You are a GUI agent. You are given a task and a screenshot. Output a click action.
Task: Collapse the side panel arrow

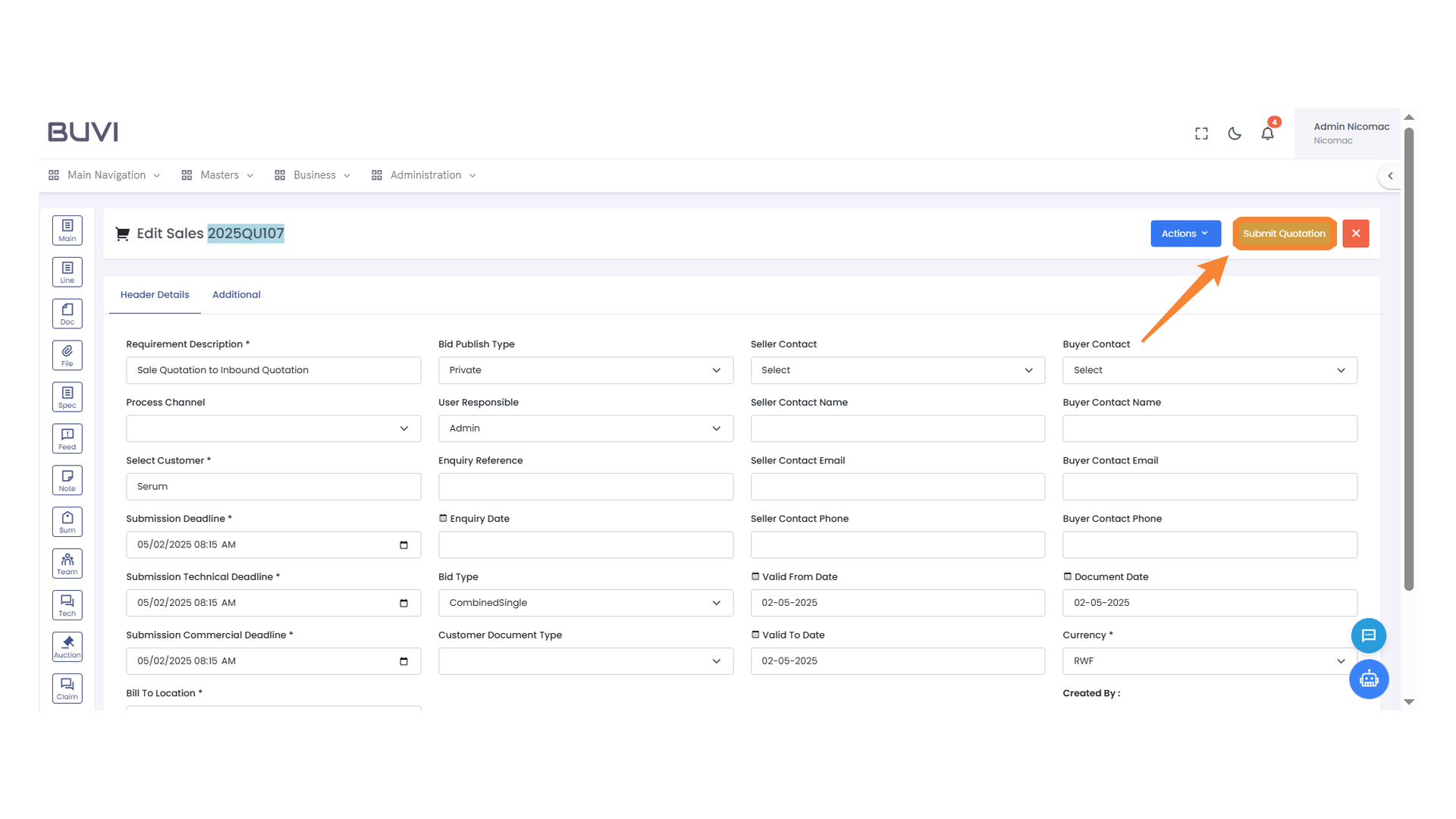click(x=1390, y=175)
